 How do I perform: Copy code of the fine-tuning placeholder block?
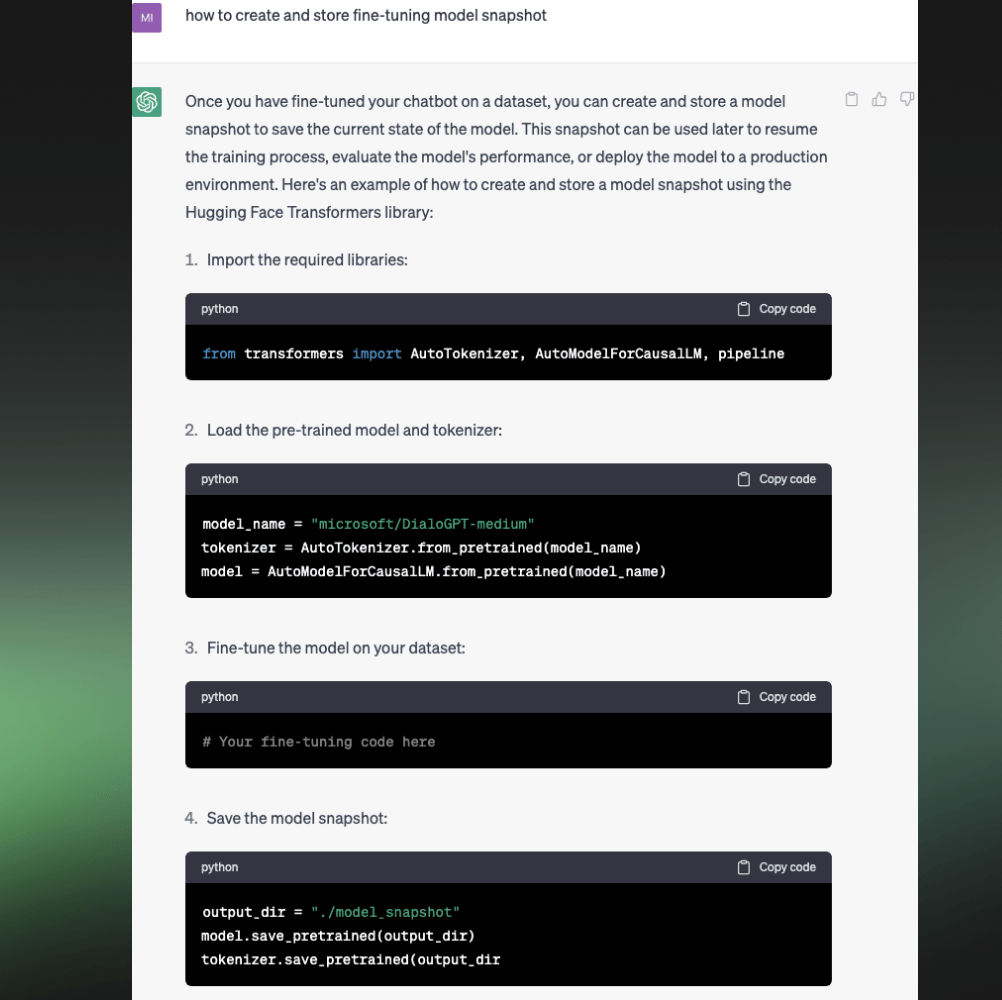coord(776,696)
